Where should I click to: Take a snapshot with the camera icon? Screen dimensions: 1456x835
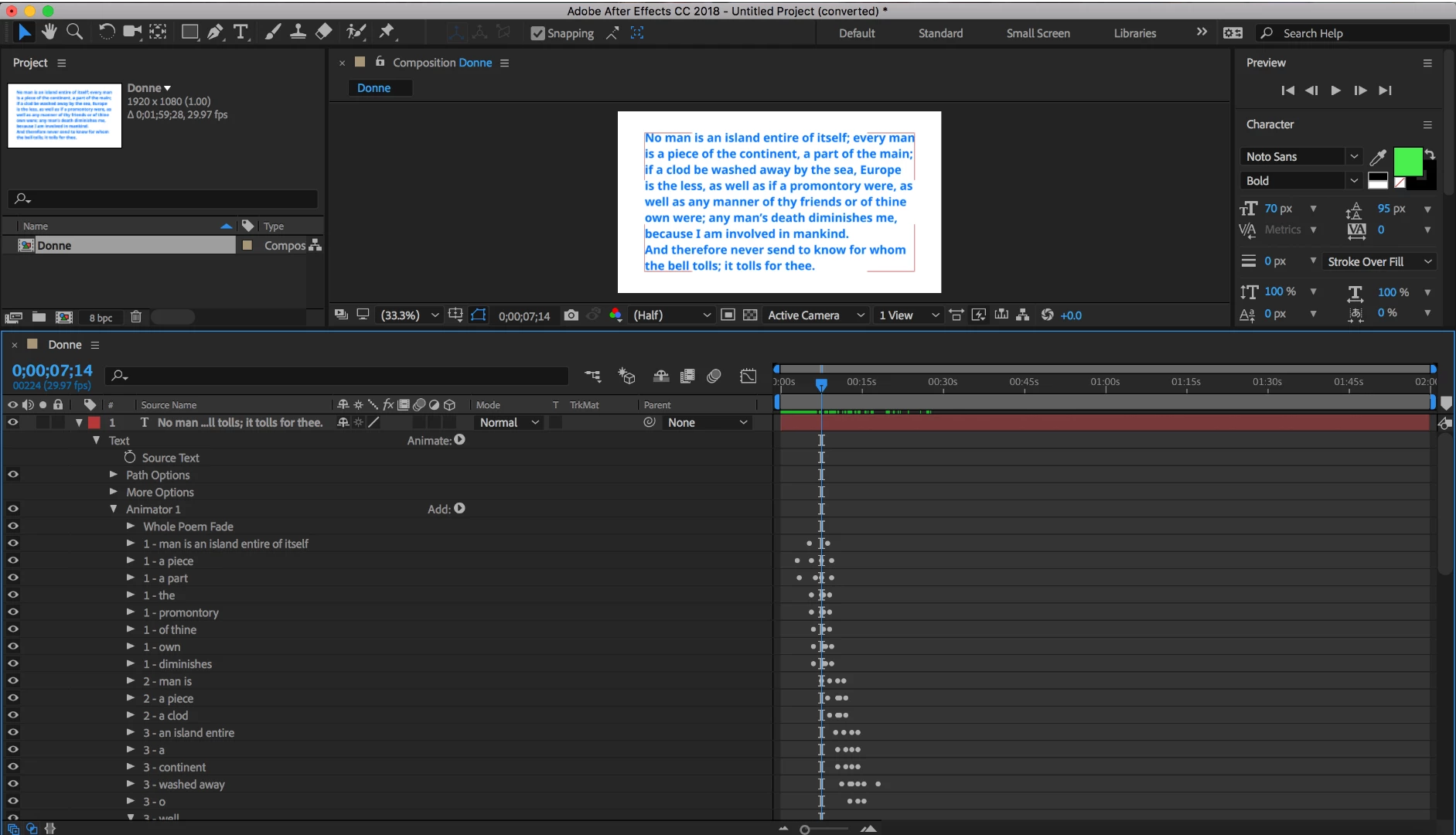click(x=571, y=315)
